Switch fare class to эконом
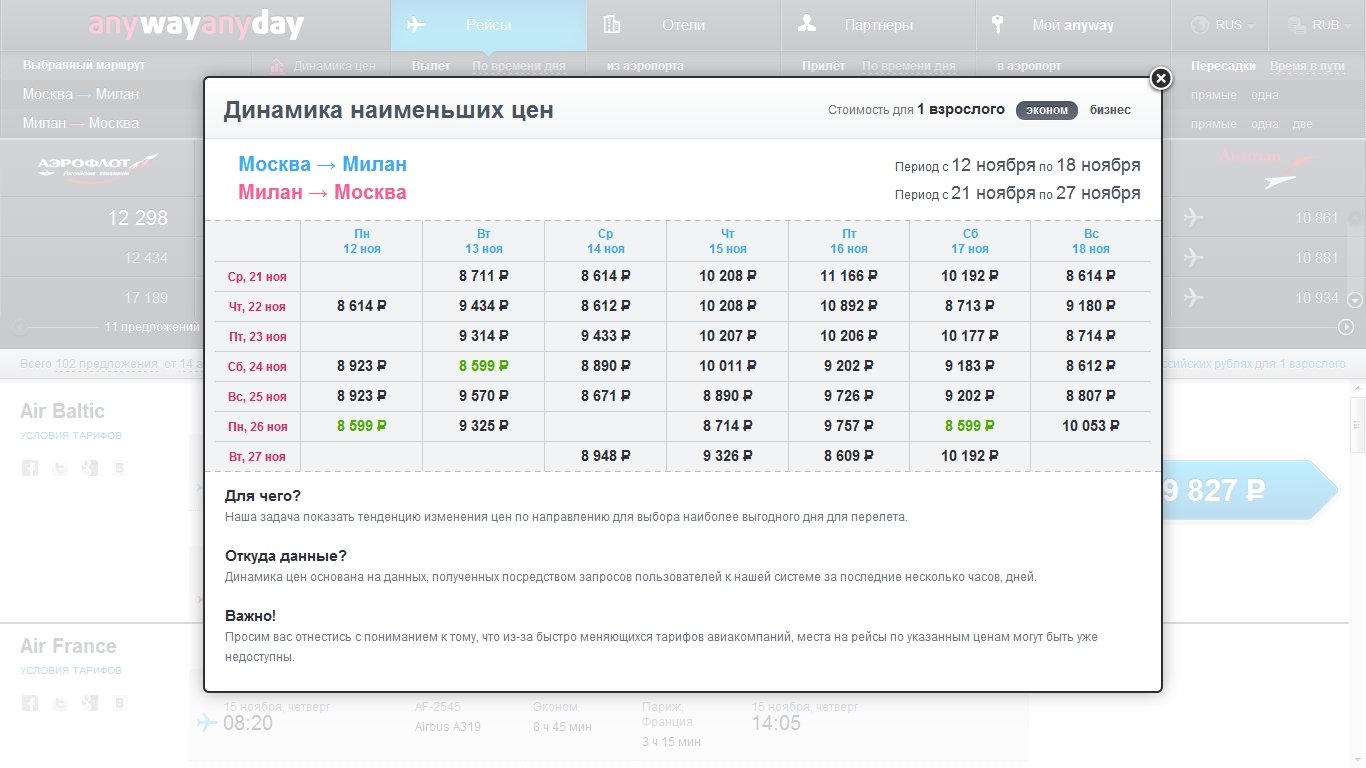Viewport: 1366px width, 768px height. 1046,110
